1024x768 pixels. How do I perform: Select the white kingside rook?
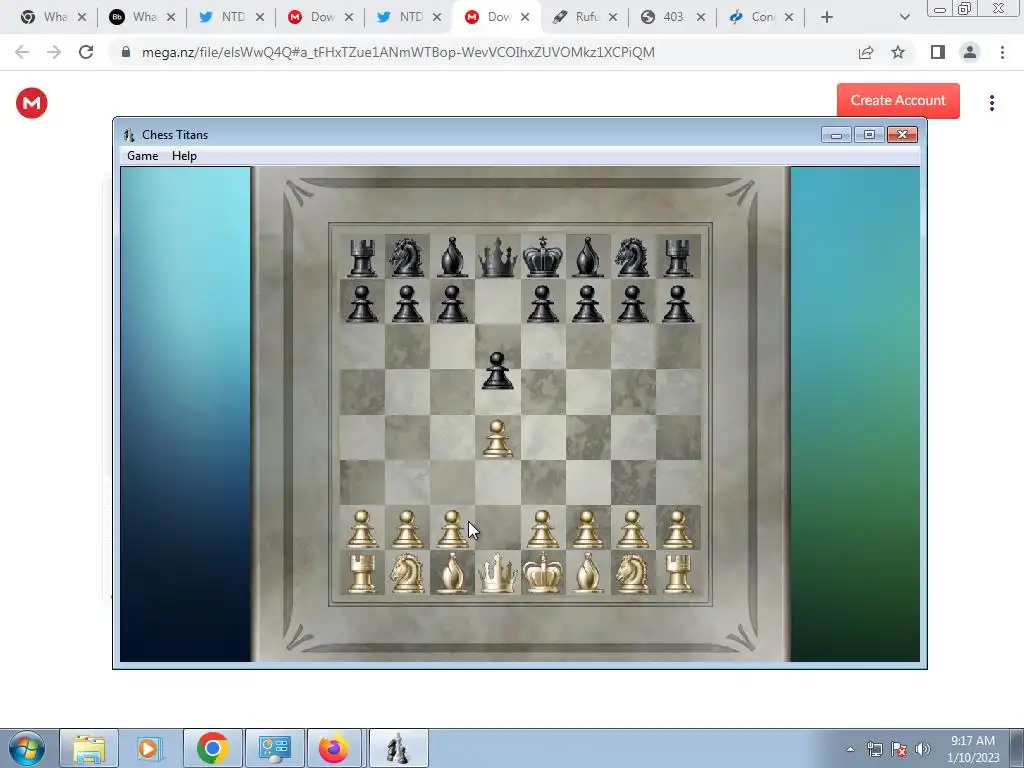tap(678, 573)
